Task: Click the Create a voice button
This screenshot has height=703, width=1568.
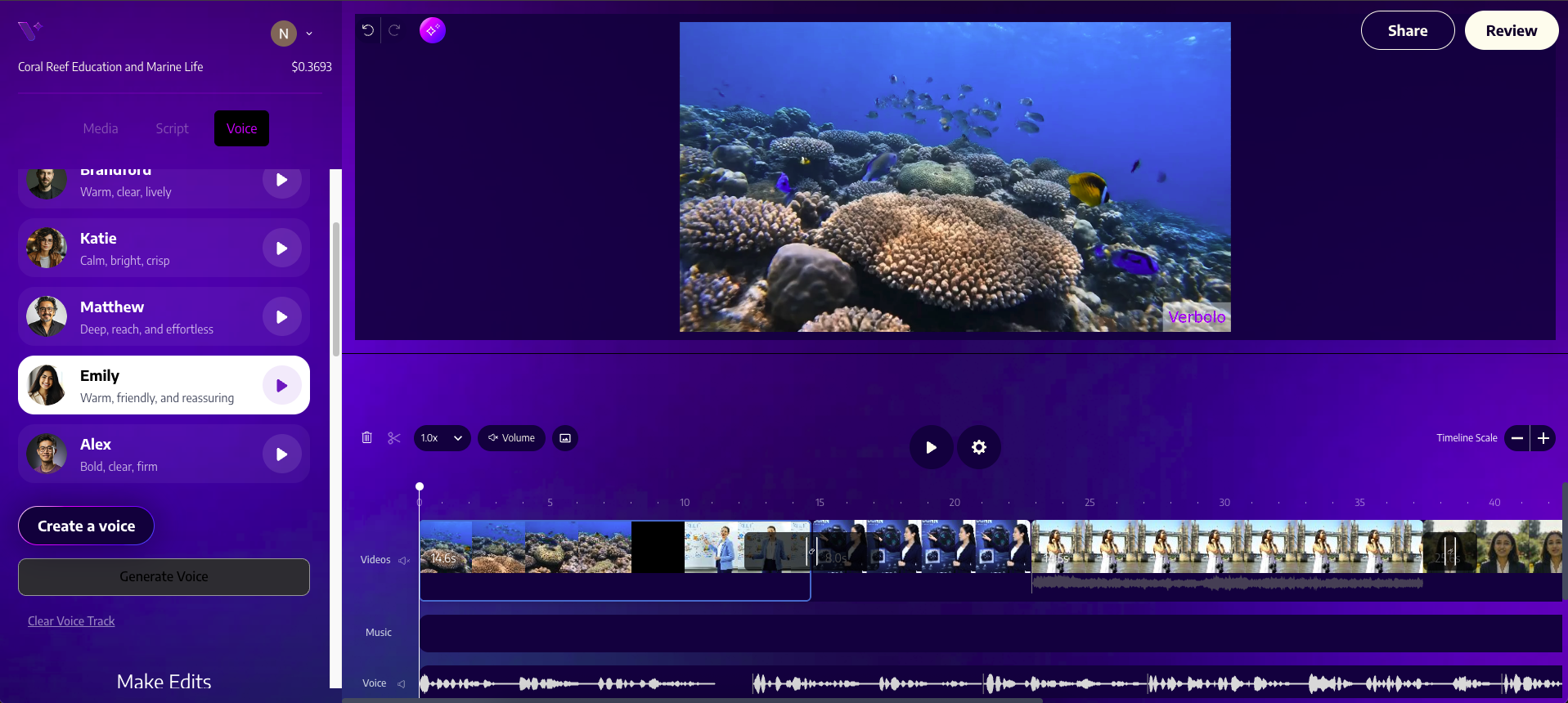Action: point(86,526)
